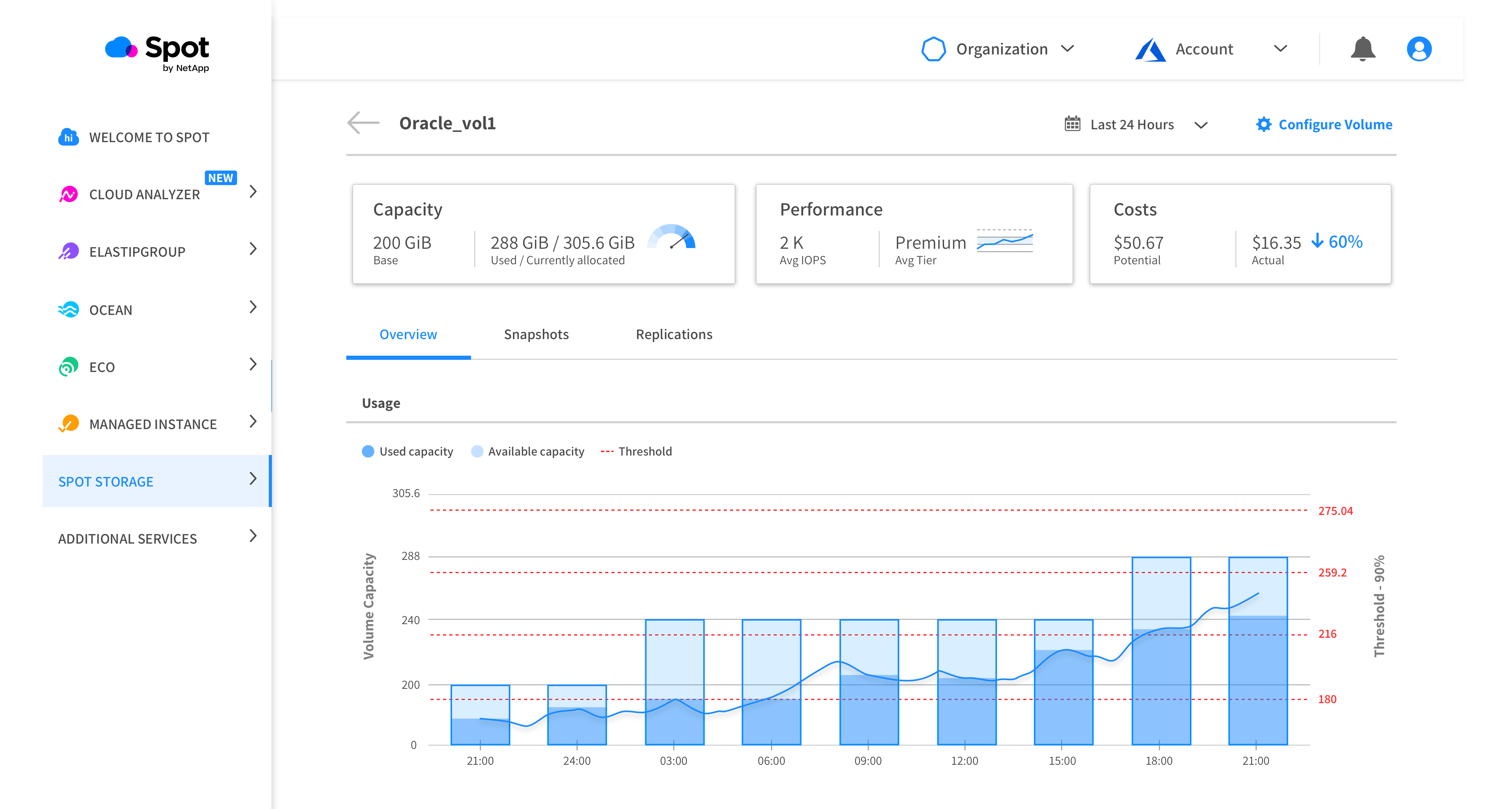Click the back arrow beside Oracle_vol1
The height and width of the screenshot is (809, 1512).
point(363,123)
